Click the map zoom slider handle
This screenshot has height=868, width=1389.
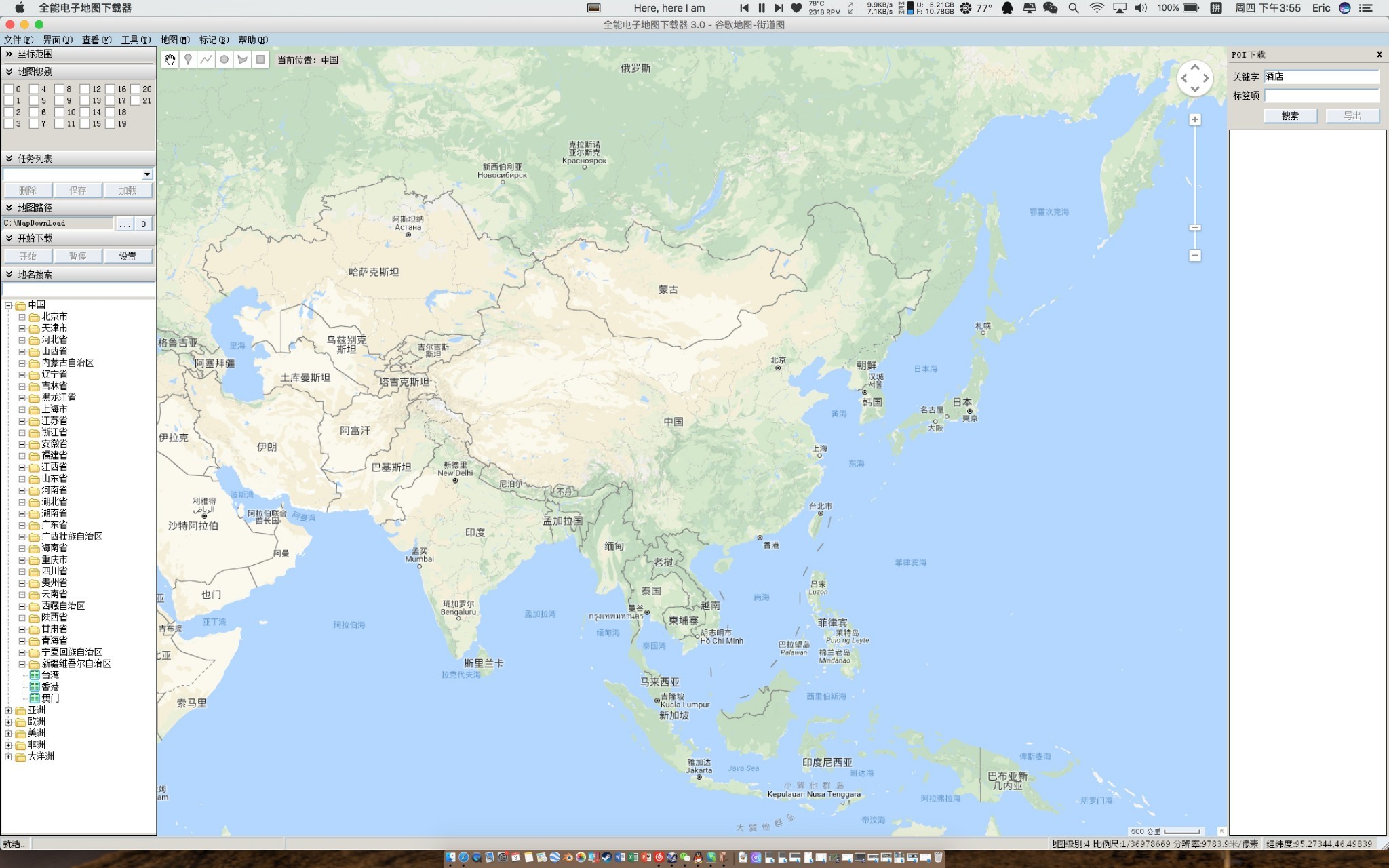click(1195, 228)
